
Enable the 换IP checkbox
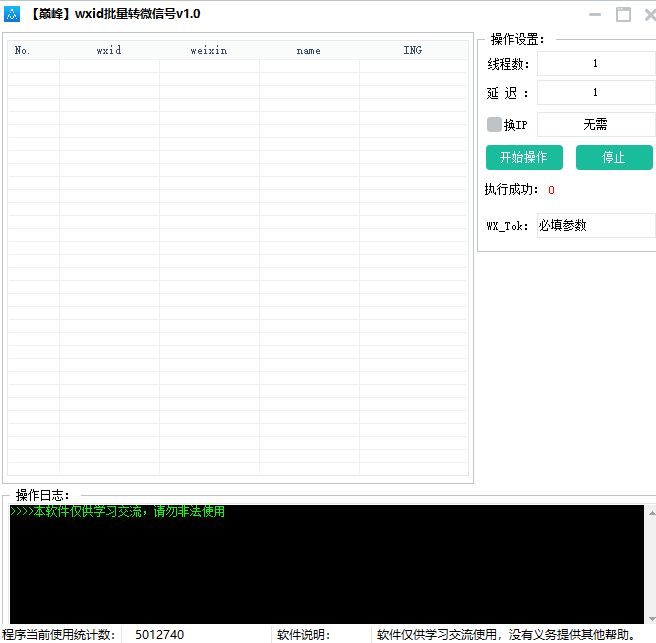494,125
